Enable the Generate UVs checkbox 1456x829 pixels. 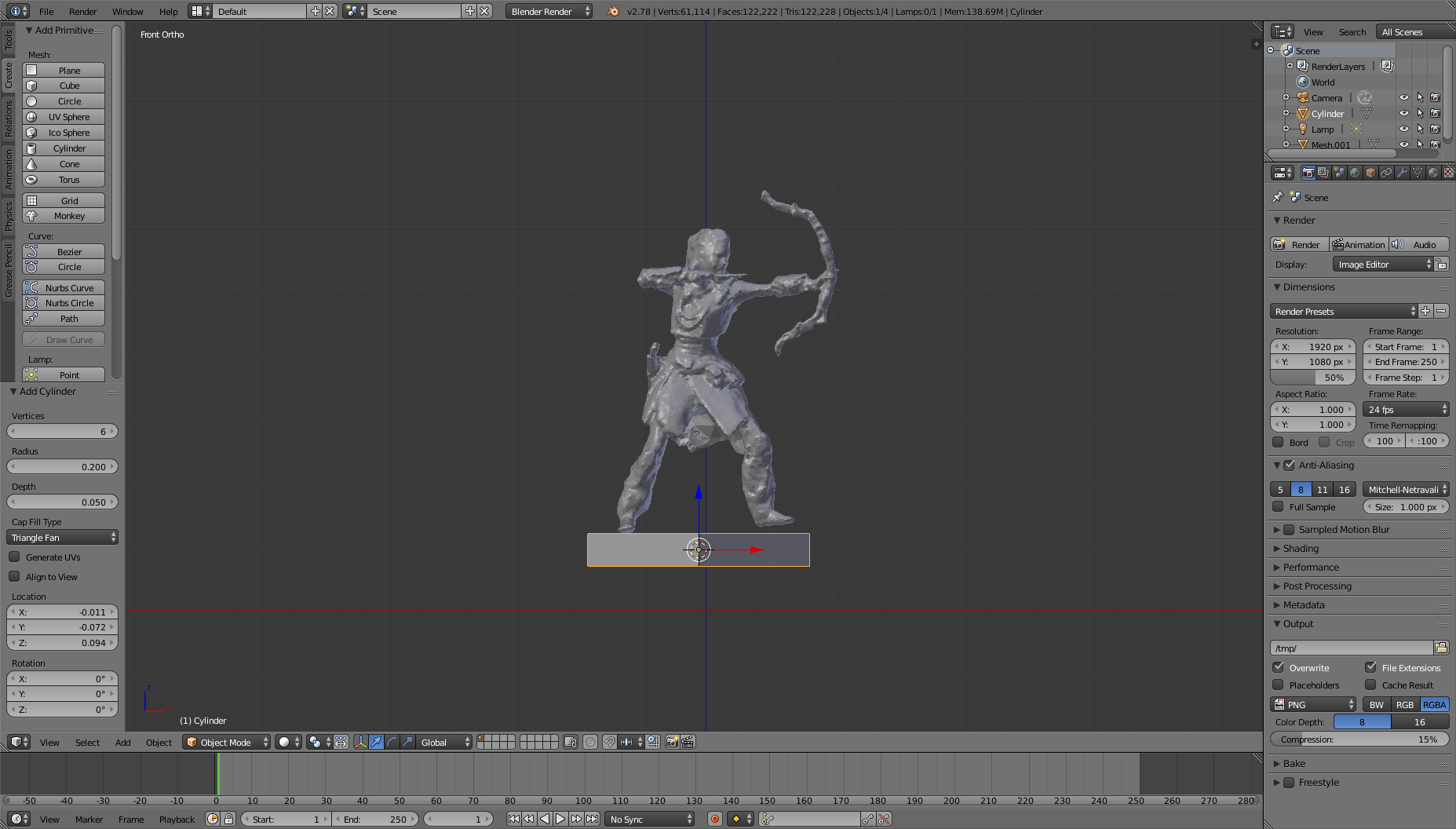tap(16, 557)
